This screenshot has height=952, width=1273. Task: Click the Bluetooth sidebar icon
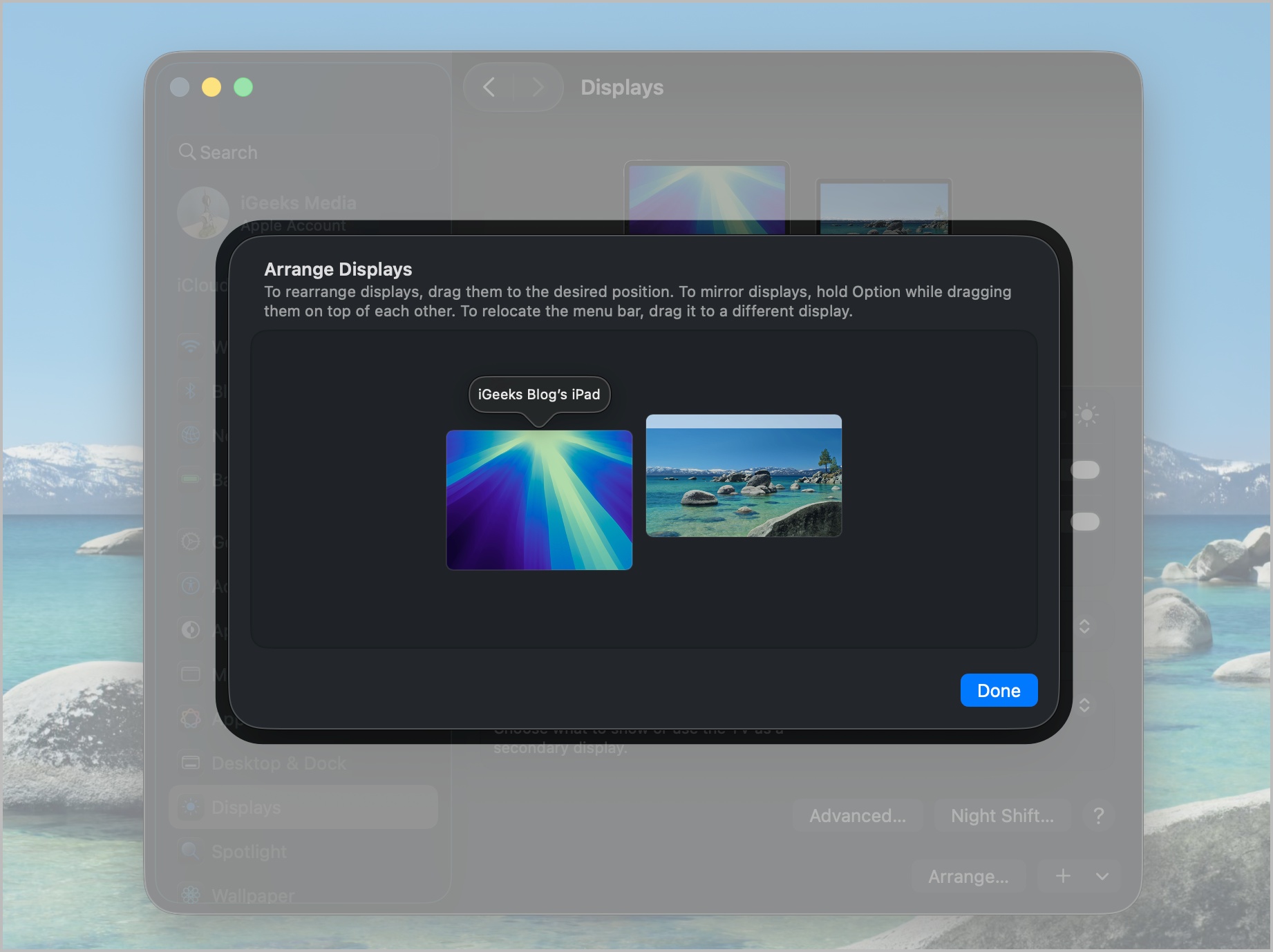(x=191, y=390)
